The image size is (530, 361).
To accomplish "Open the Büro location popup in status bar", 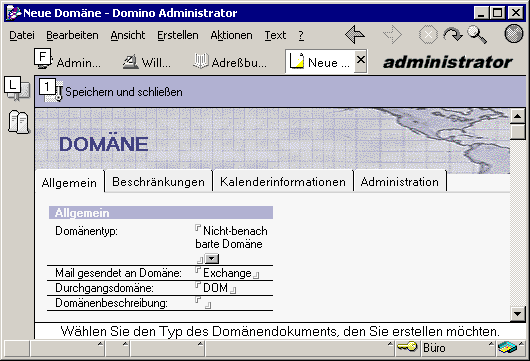I will point(458,347).
